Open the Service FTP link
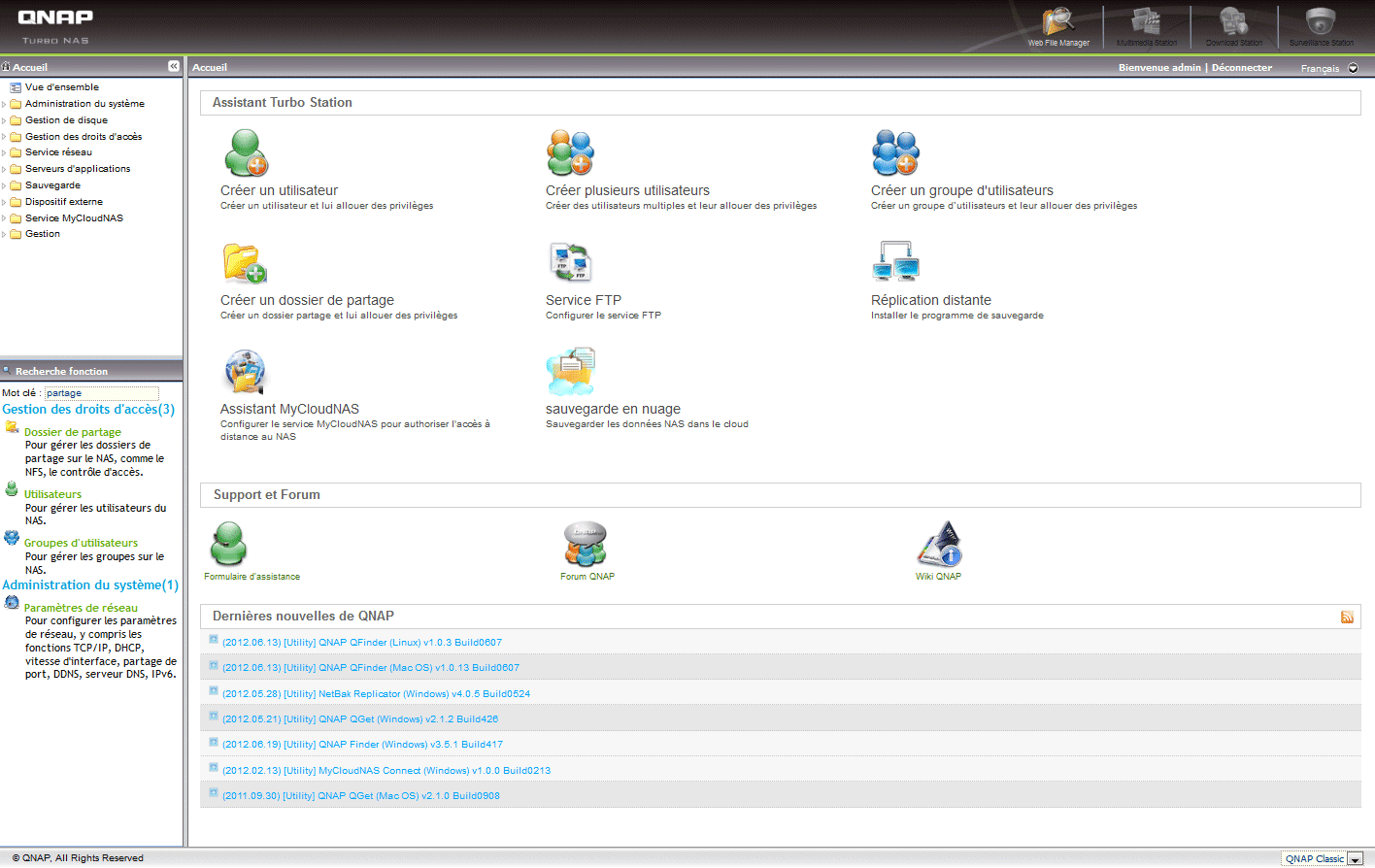The width and height of the screenshot is (1375, 868). point(584,300)
